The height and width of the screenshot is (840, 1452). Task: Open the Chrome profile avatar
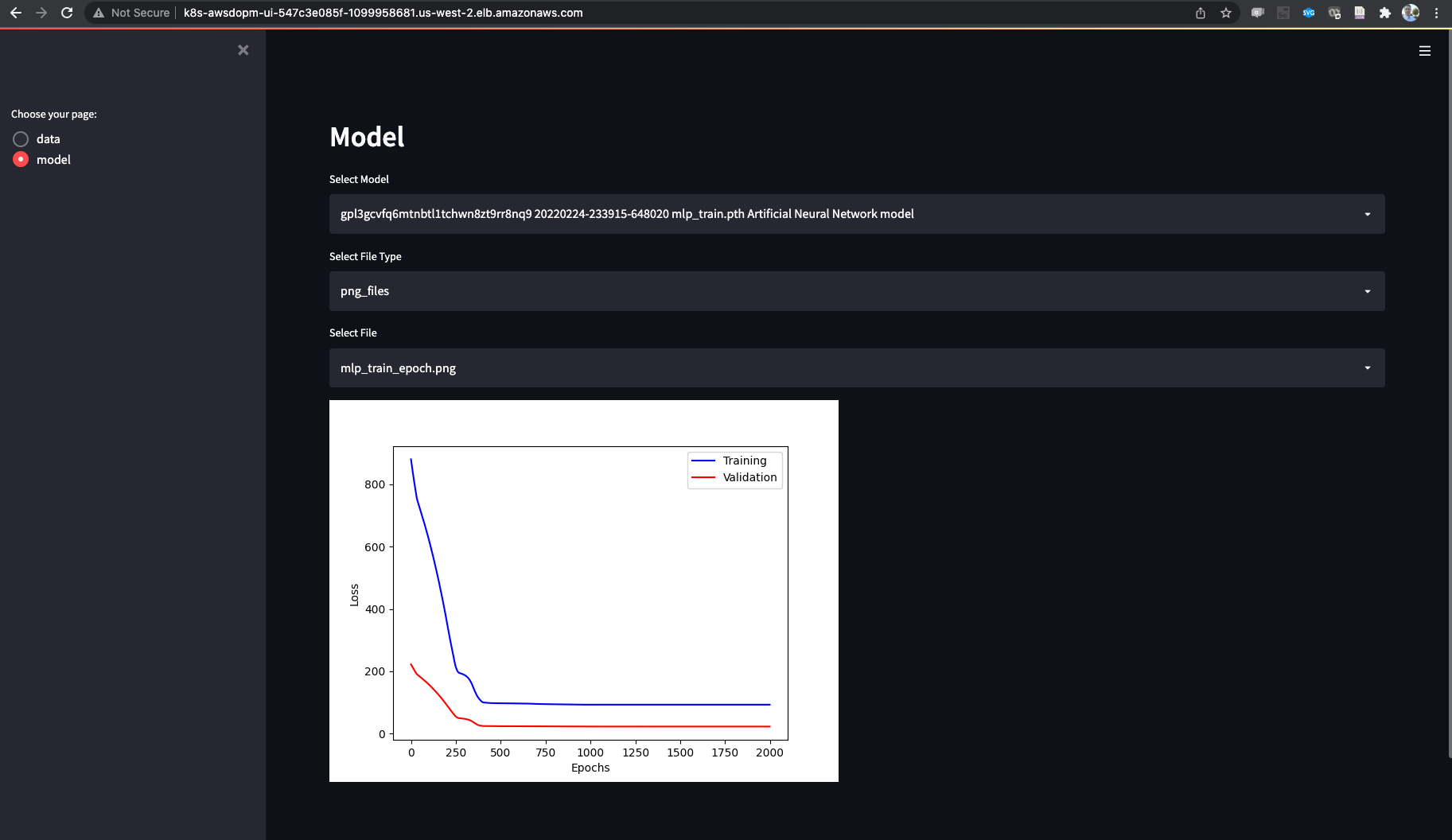pyautogui.click(x=1411, y=13)
